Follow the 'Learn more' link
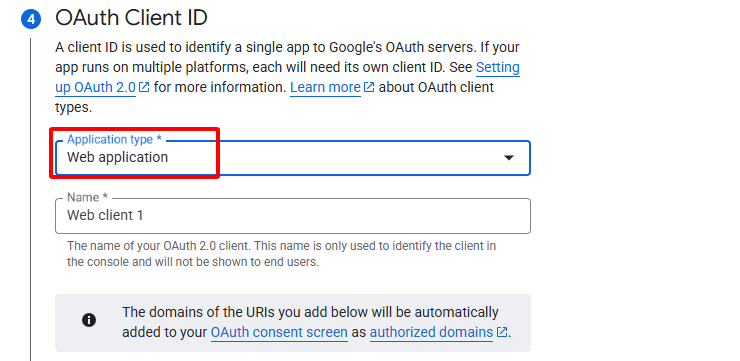Viewport: 740px width, 361px height. click(325, 87)
